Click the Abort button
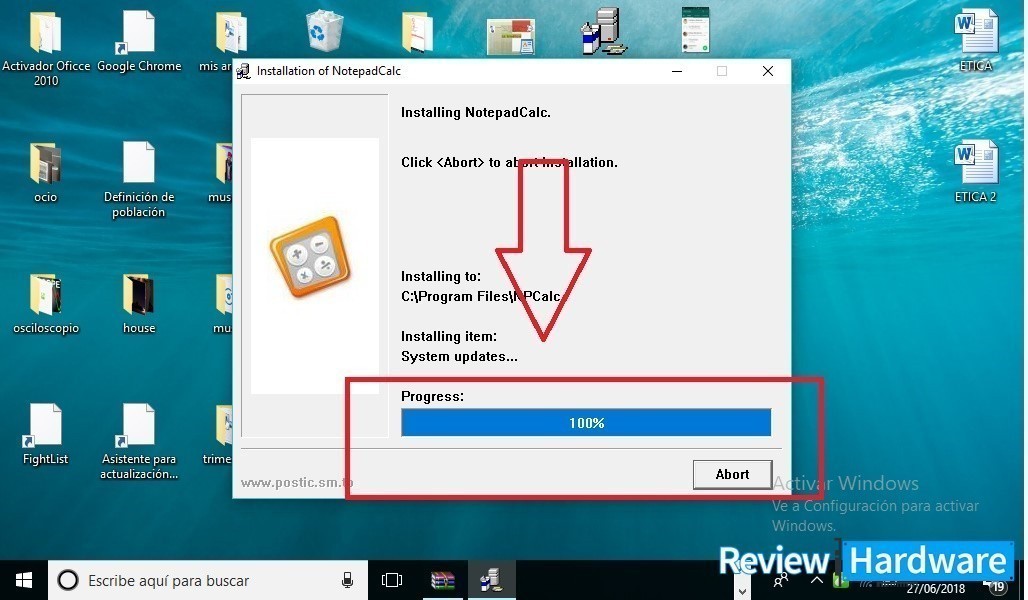 click(732, 474)
